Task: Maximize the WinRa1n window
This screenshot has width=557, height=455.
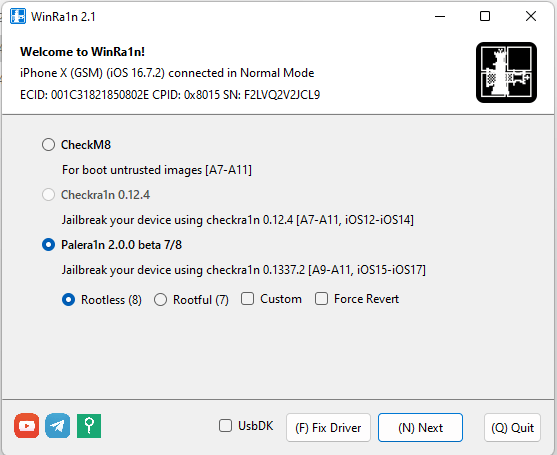Action: [x=485, y=16]
